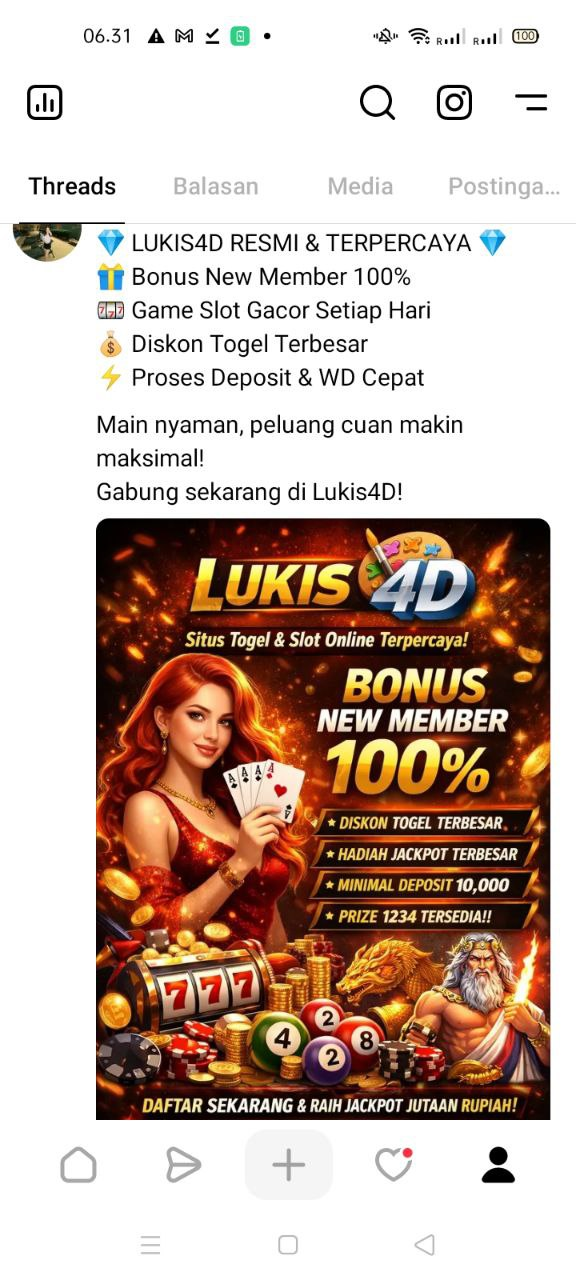Image resolution: width=576 pixels, height=1280 pixels.
Task: Tap the post text 'Gabung sekarang di Lukis4D!'
Action: [249, 492]
